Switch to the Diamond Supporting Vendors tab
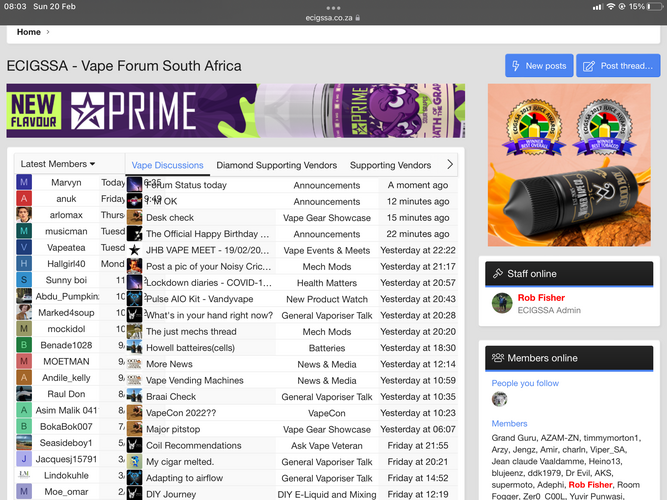 click(x=276, y=165)
